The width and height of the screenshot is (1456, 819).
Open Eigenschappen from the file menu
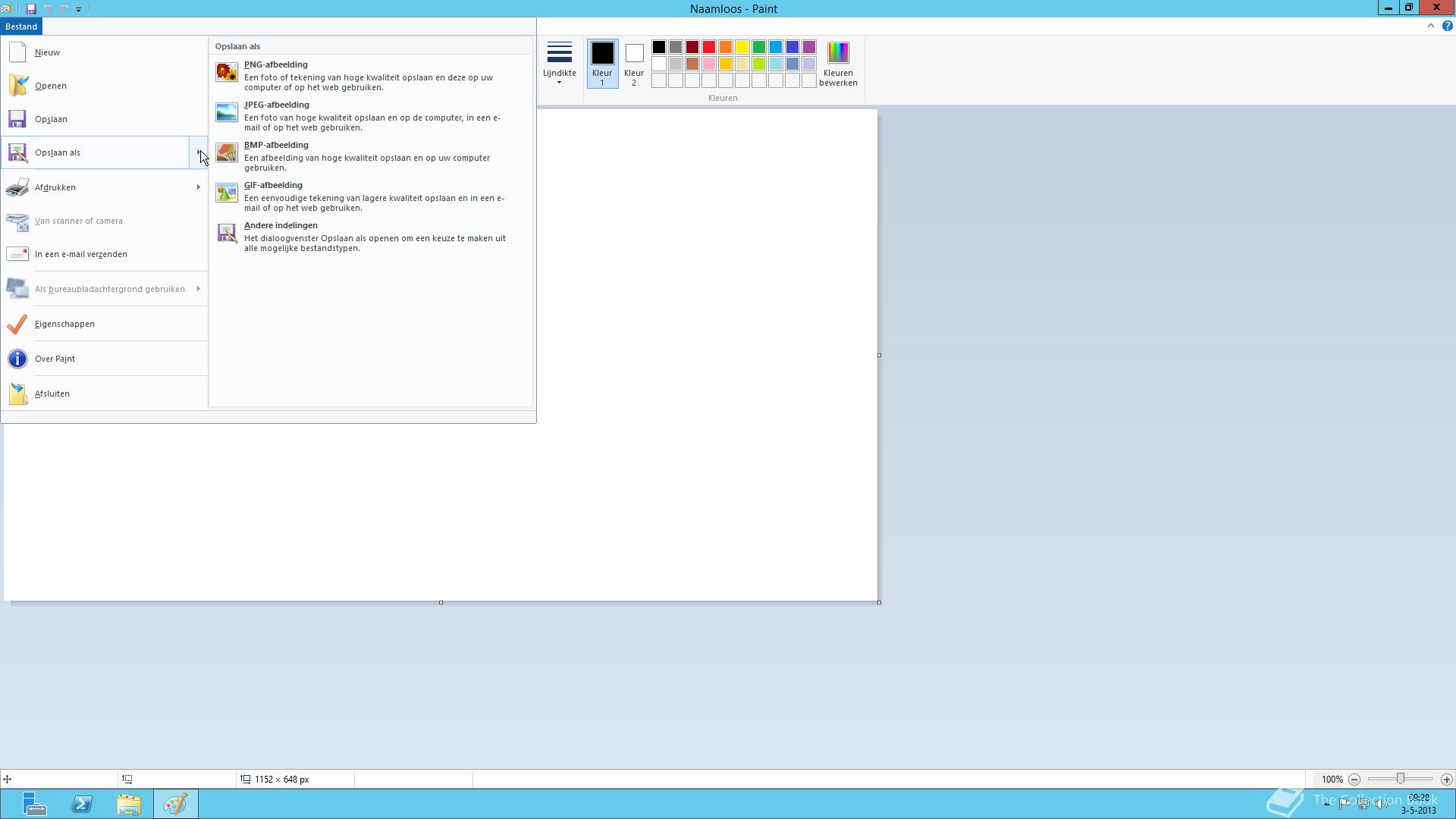[x=105, y=324]
